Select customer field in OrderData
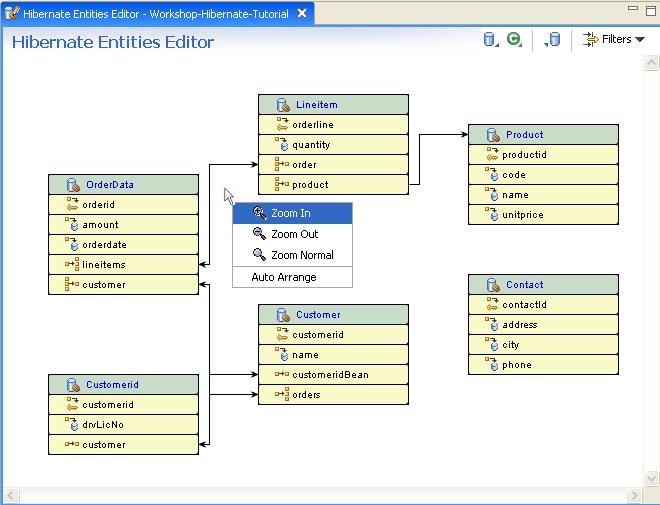660x505 pixels. tap(123, 284)
